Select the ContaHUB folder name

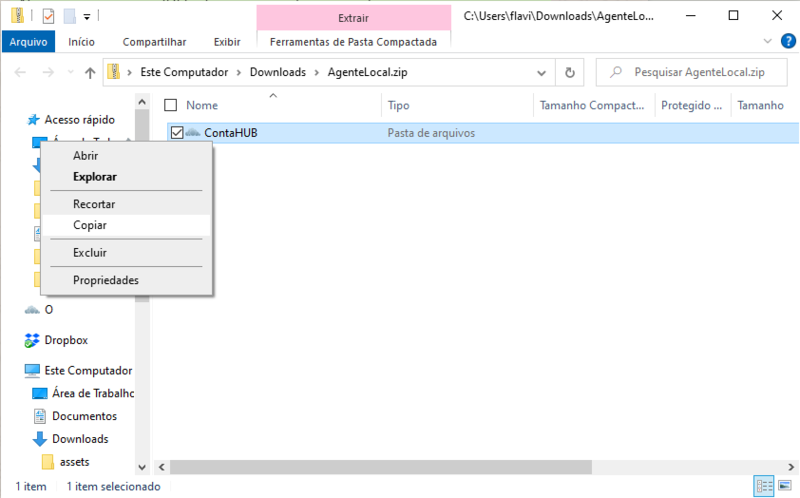point(231,133)
